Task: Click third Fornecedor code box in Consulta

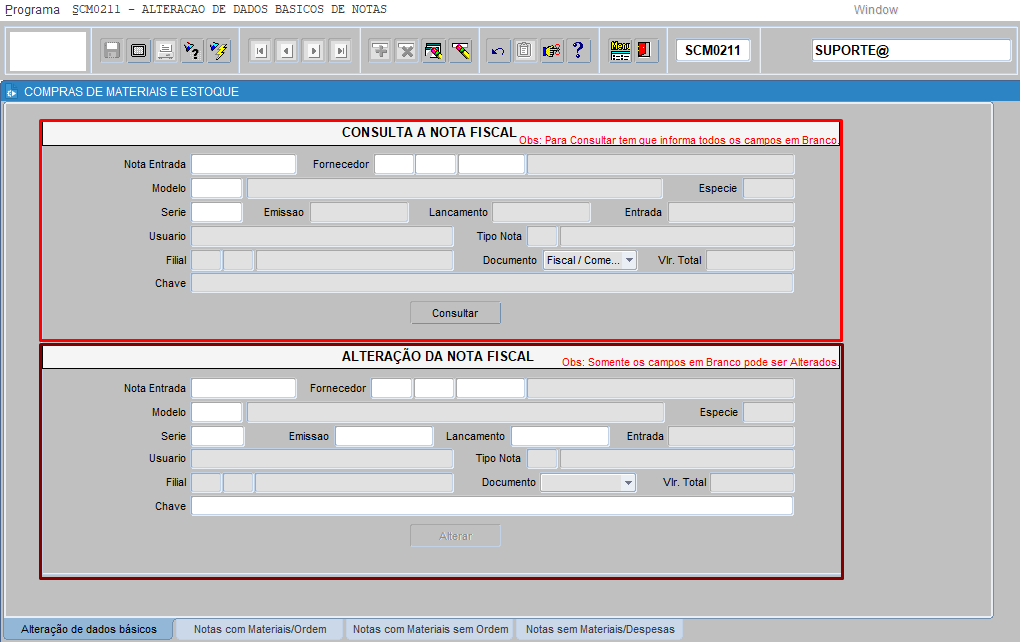Action: [x=491, y=164]
